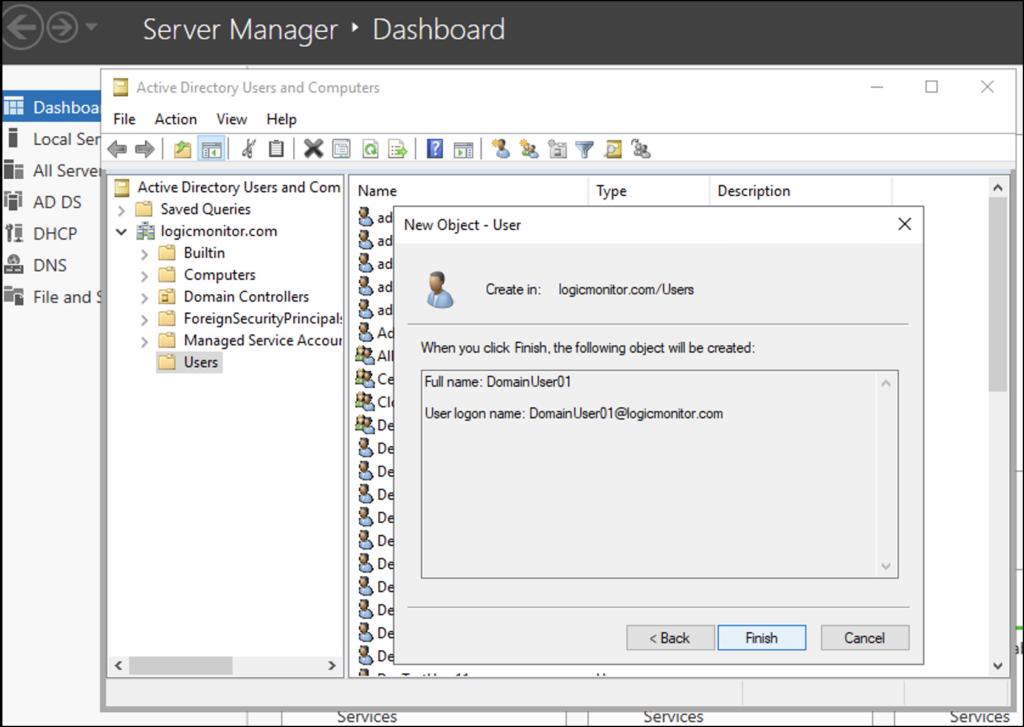Refresh the view with the refresh icon
1024x727 pixels.
point(369,148)
